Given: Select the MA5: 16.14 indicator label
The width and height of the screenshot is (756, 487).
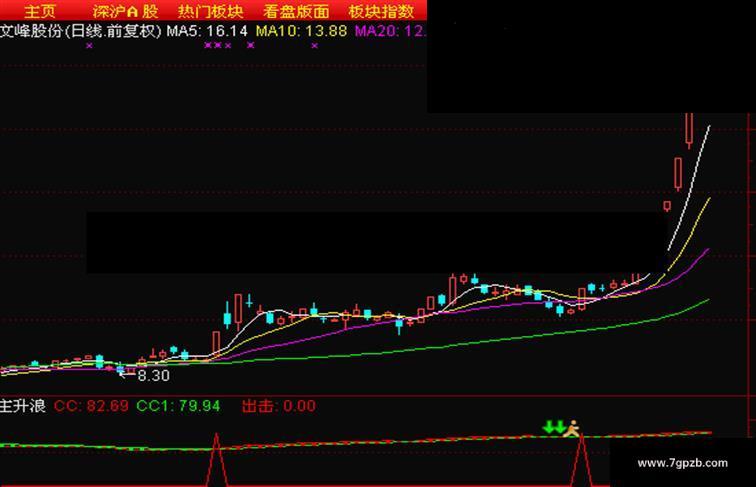Looking at the screenshot, I should click(x=207, y=31).
